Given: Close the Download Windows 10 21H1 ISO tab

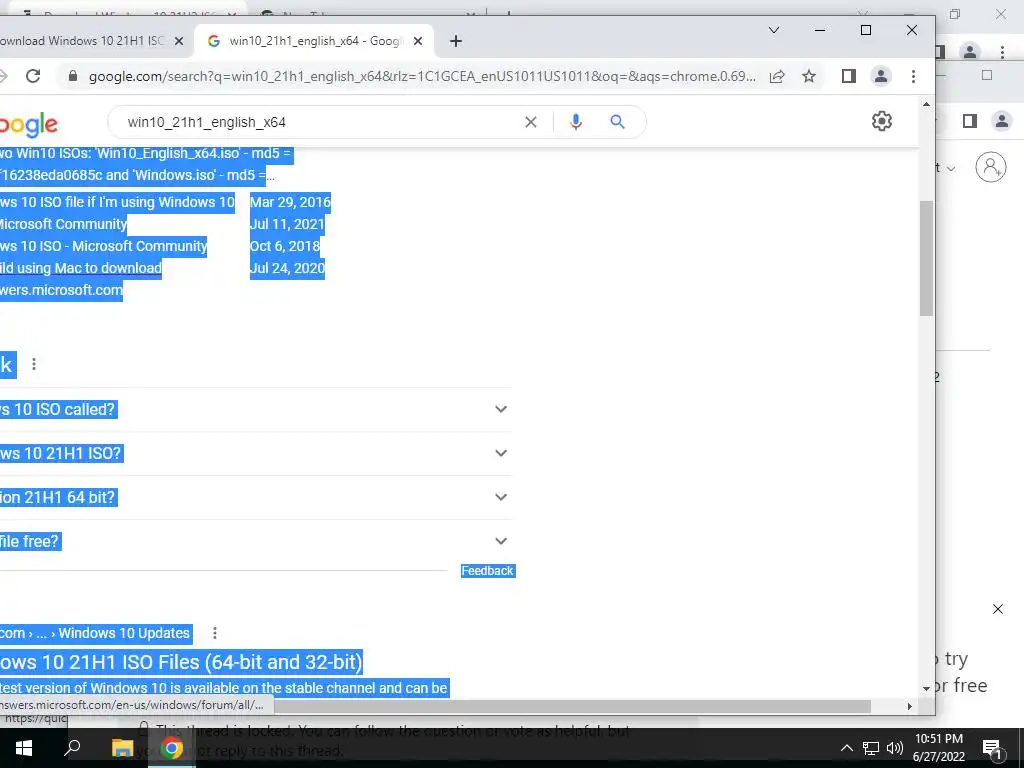Looking at the screenshot, I should tap(179, 41).
